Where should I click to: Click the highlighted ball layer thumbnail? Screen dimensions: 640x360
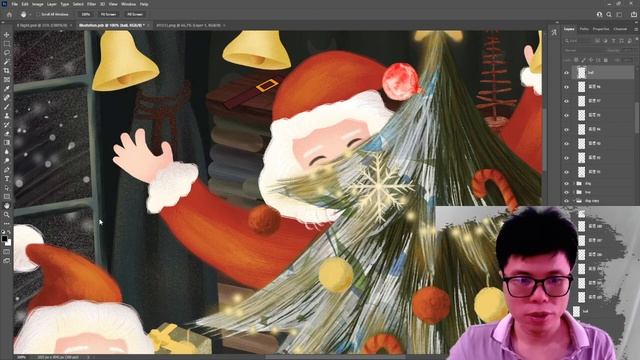pos(581,73)
